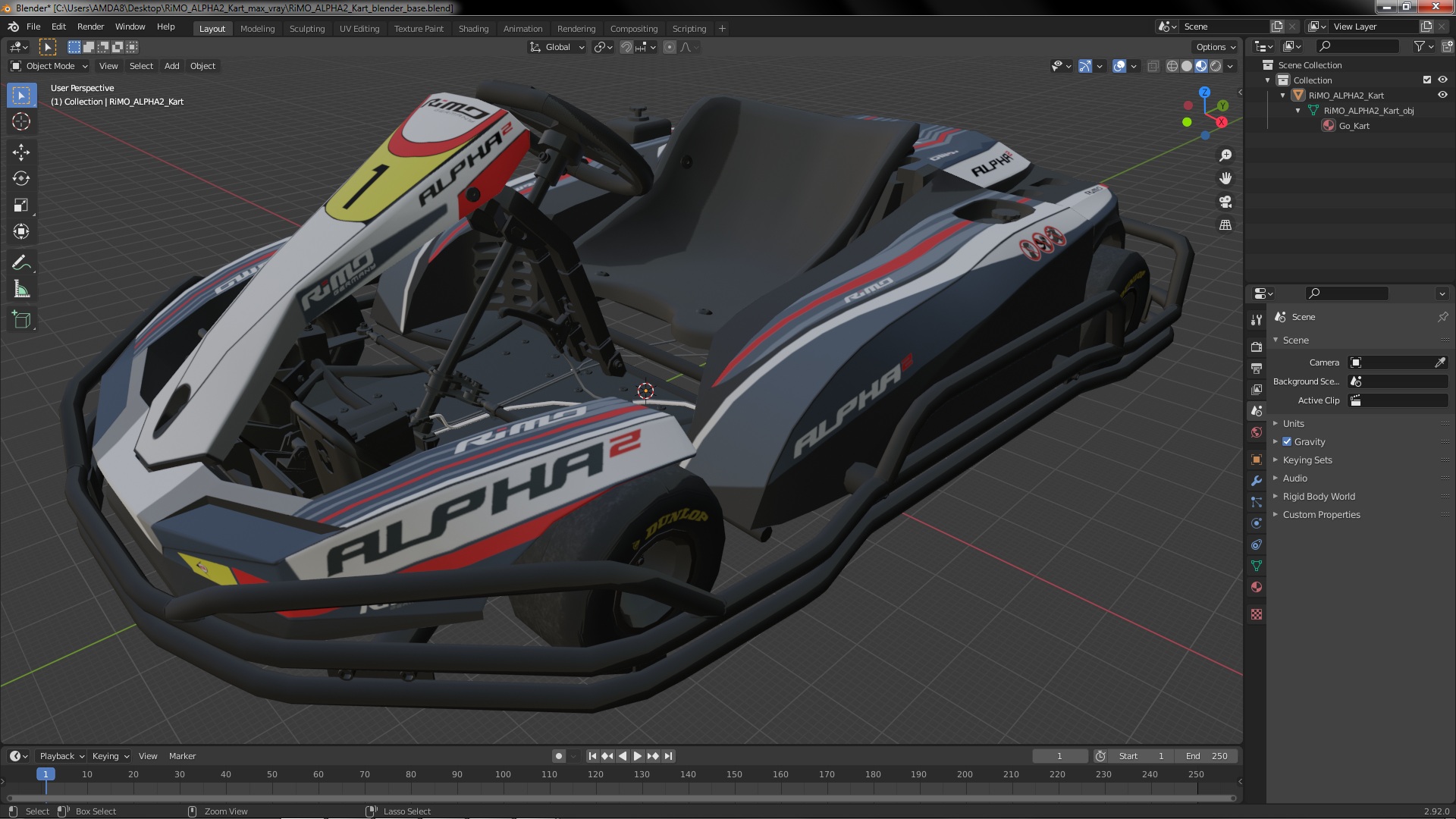
Task: Expand the Audio panel
Action: (x=1294, y=478)
